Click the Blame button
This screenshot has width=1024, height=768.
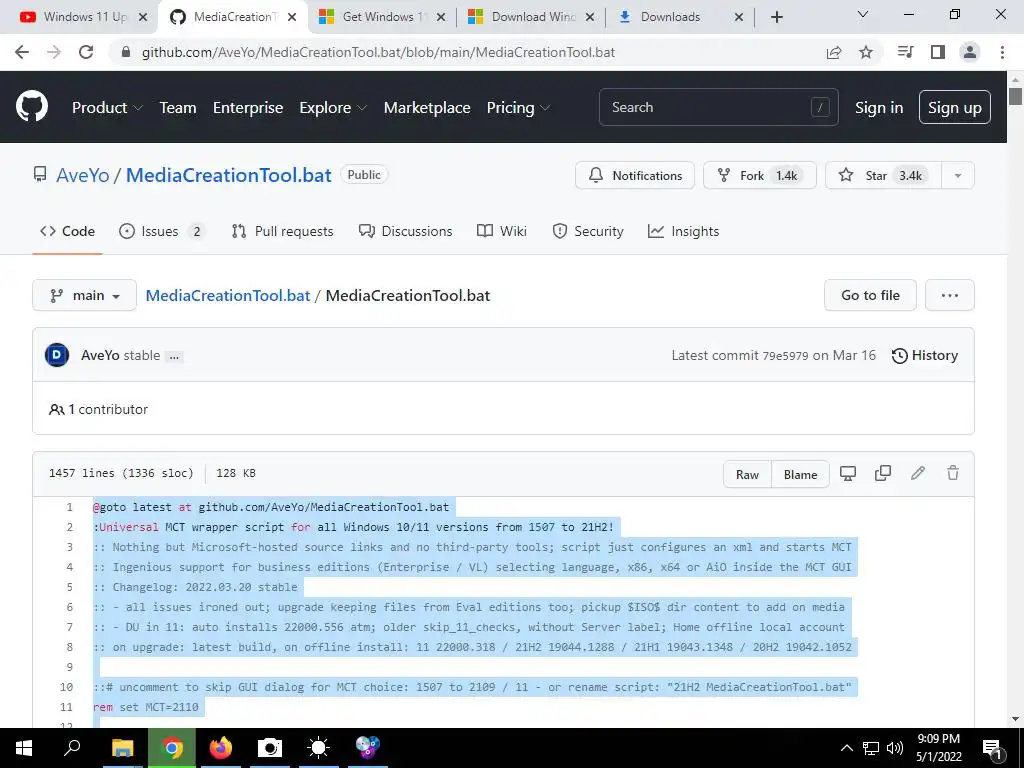click(801, 474)
